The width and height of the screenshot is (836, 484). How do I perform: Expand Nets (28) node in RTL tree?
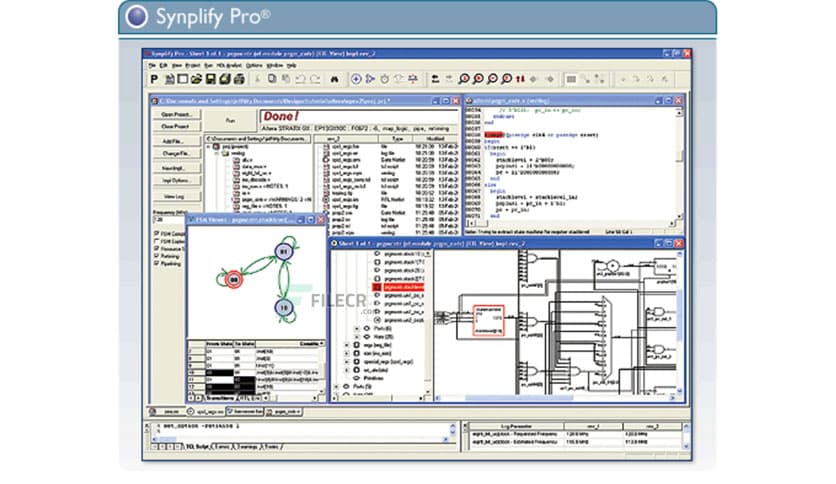(357, 337)
